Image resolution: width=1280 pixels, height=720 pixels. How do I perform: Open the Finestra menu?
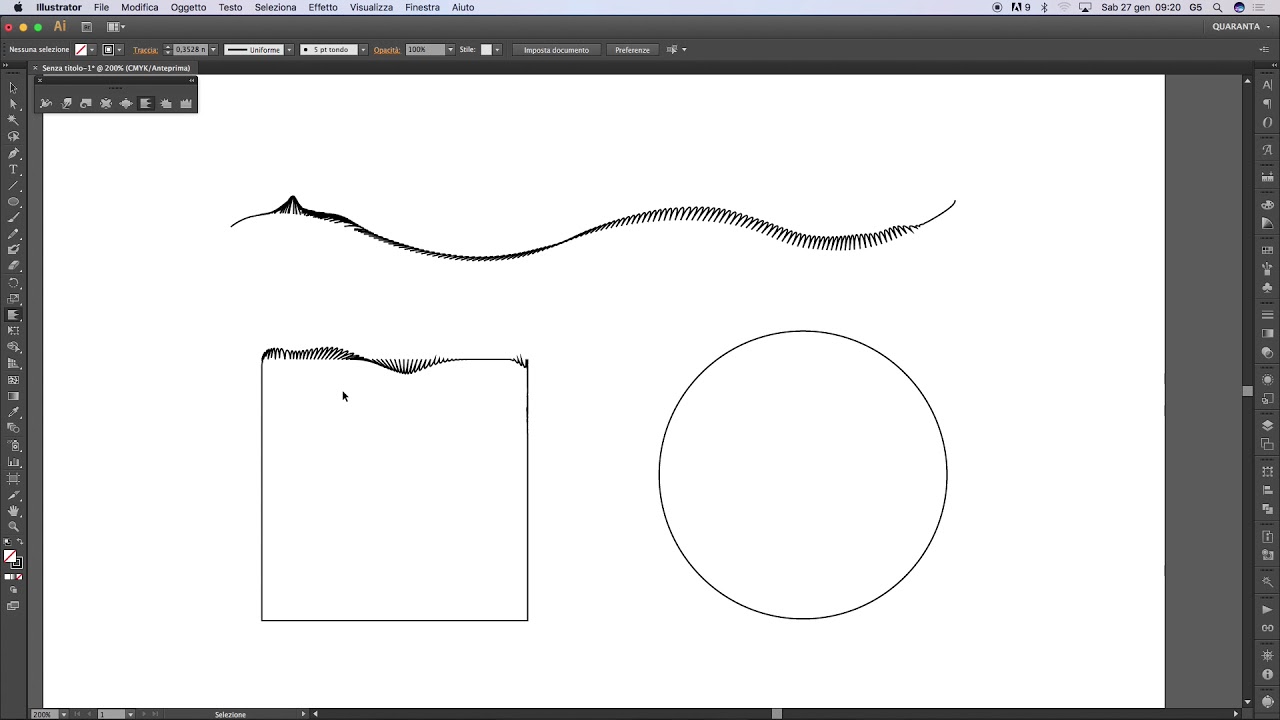[422, 7]
